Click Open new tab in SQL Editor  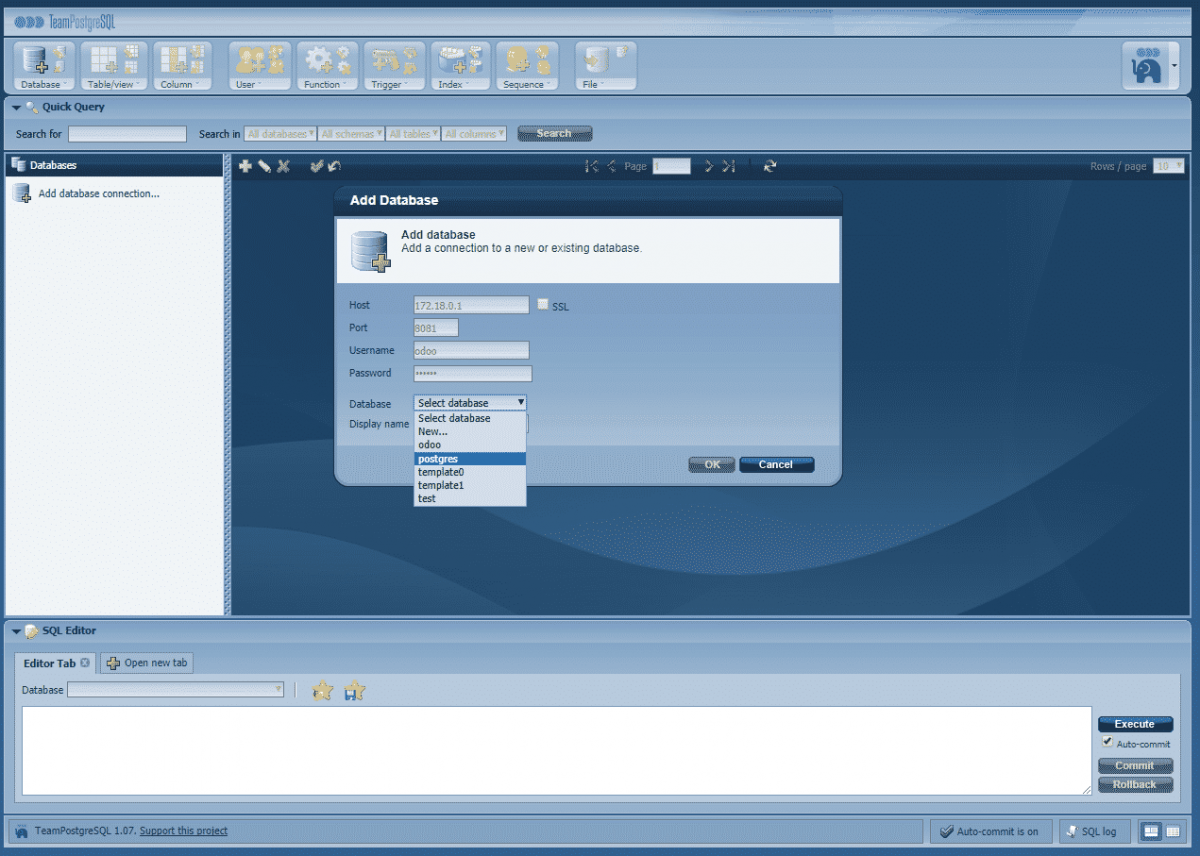click(x=148, y=663)
